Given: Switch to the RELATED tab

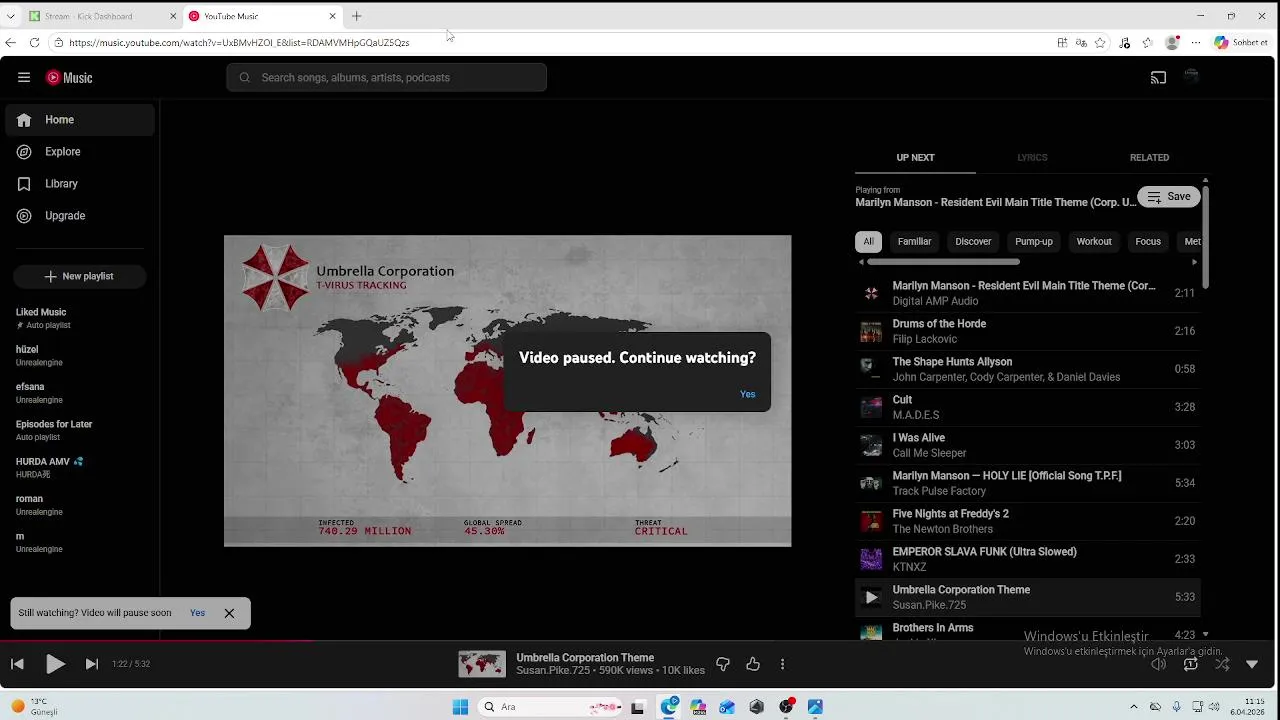Looking at the screenshot, I should (1149, 158).
